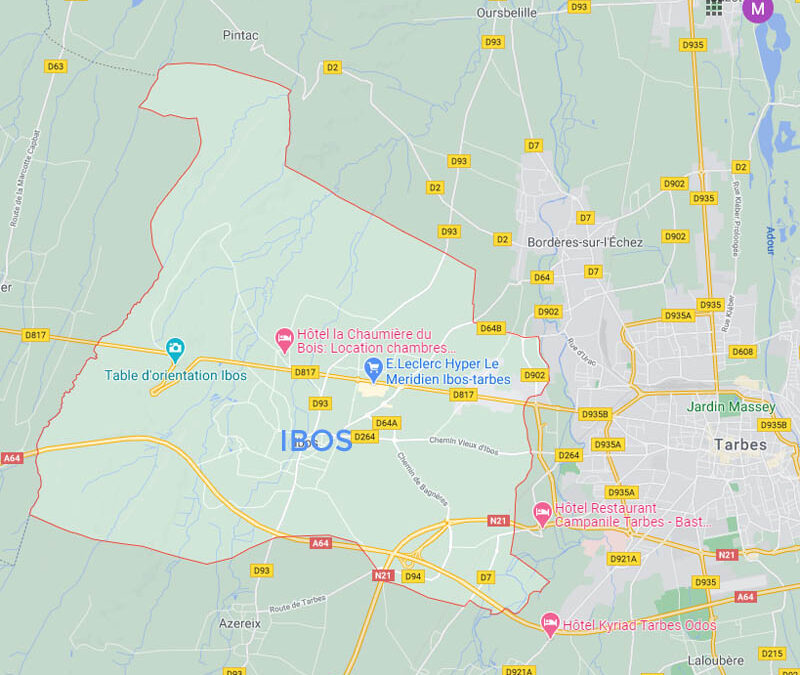Click the Pintac village label
The height and width of the screenshot is (675, 800).
(240, 35)
